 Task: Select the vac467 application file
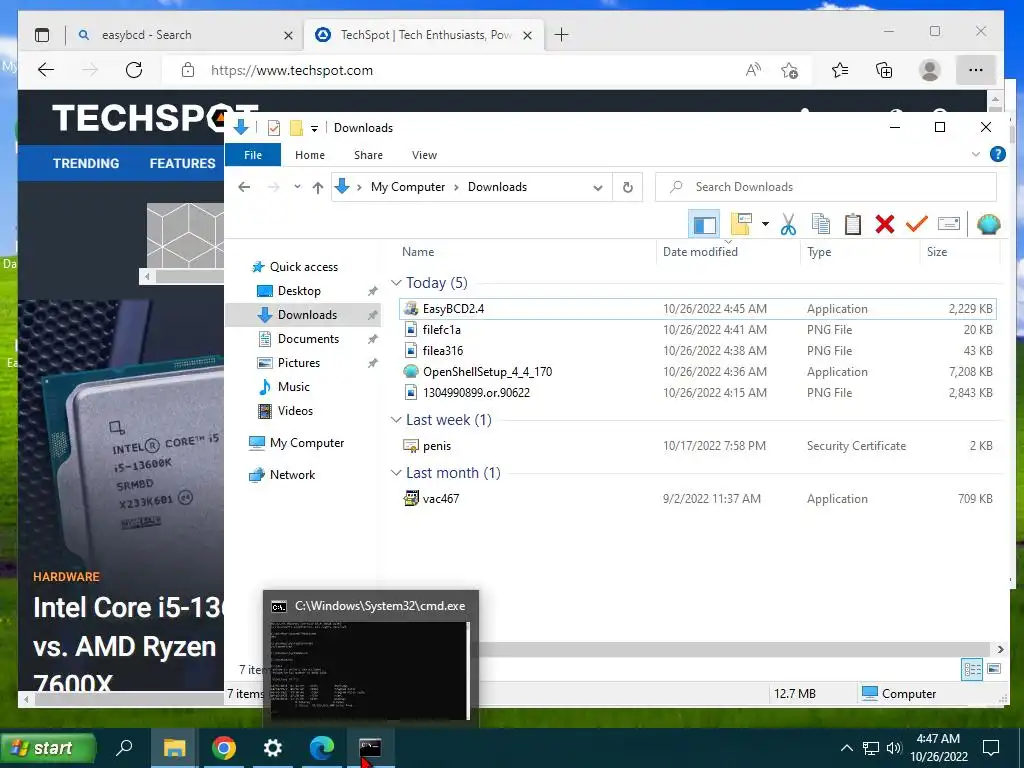tap(697, 499)
